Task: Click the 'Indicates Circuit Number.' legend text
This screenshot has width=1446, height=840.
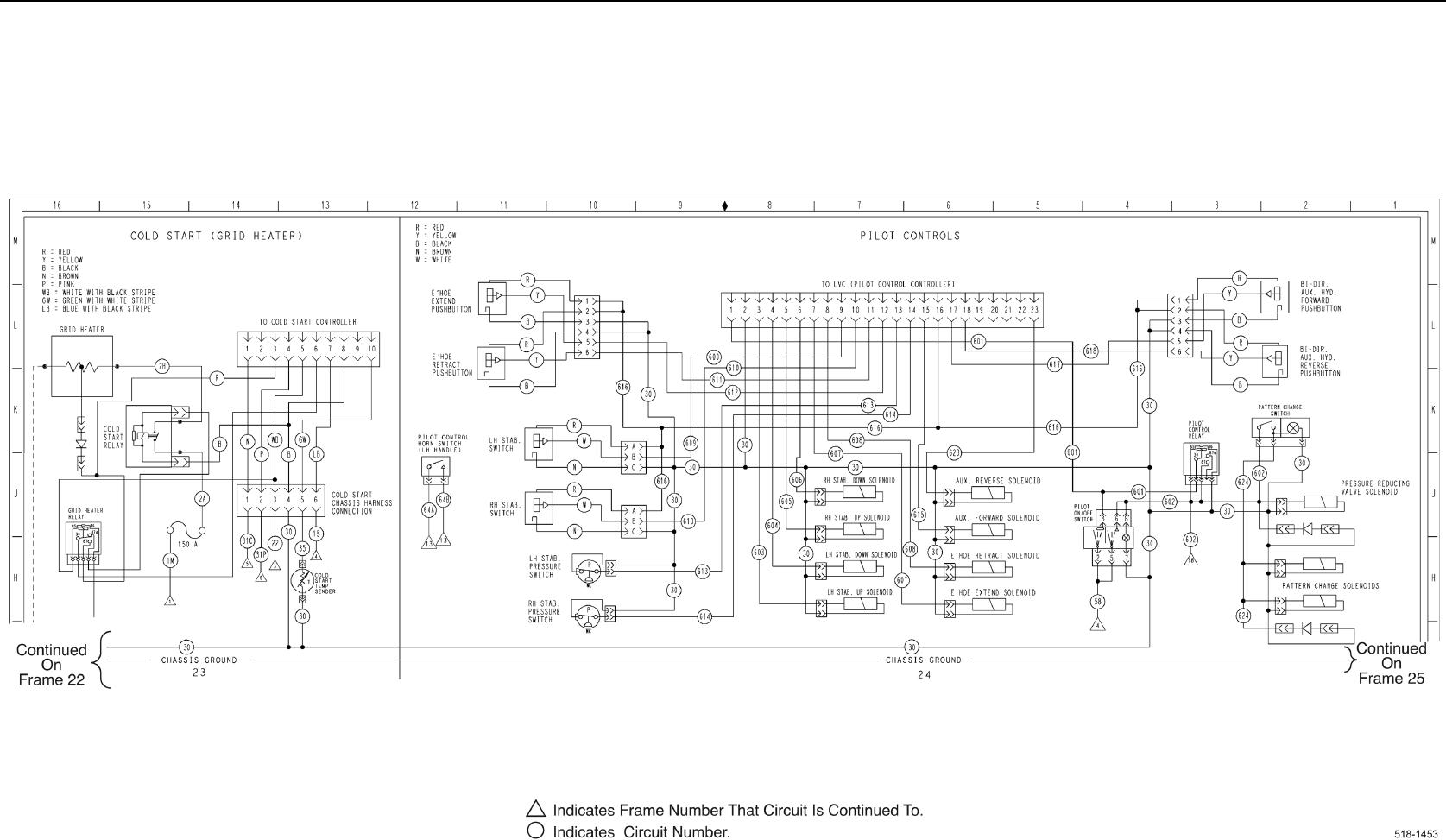Action: [x=641, y=832]
